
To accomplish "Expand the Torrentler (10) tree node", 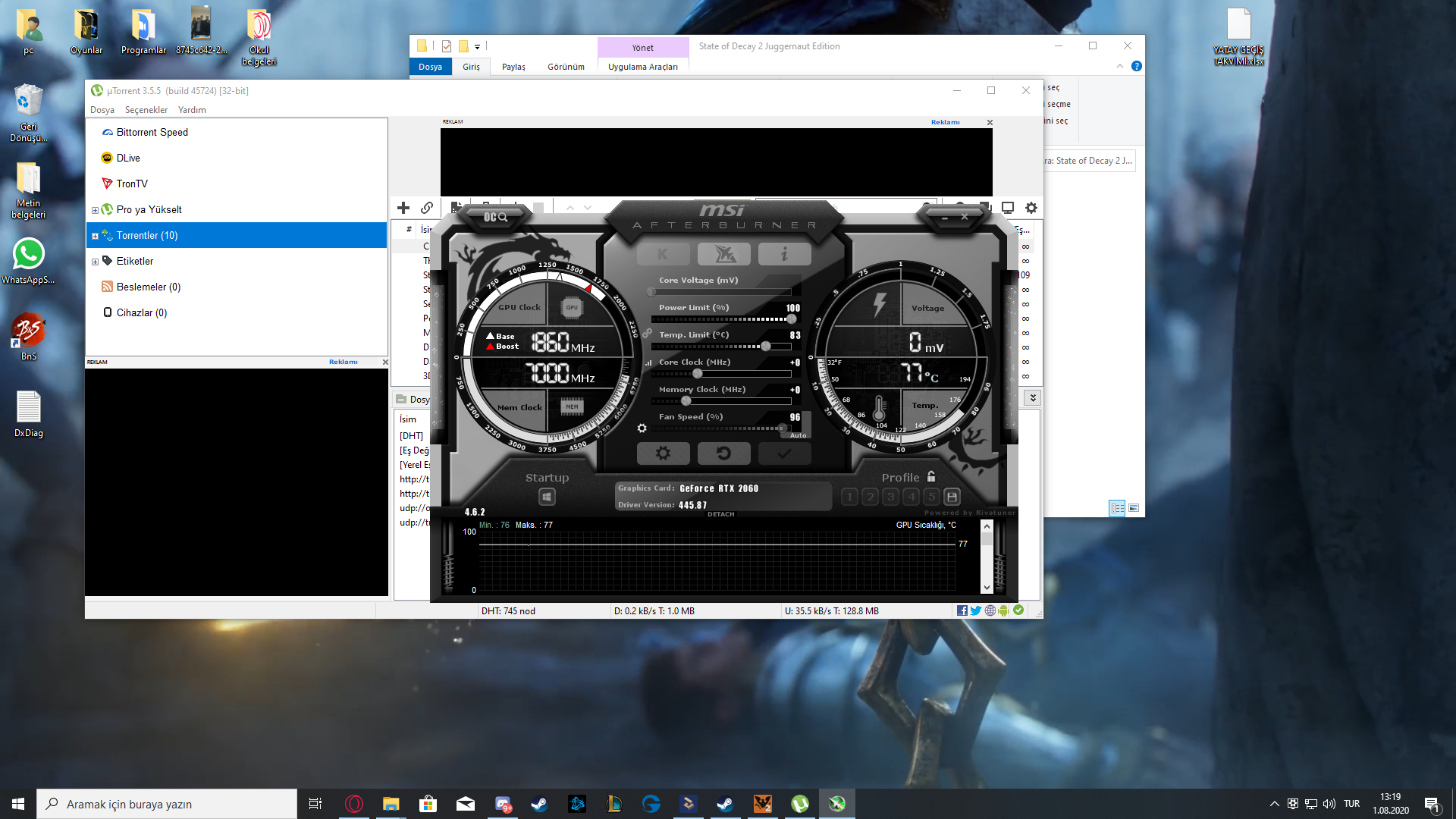I will point(95,236).
